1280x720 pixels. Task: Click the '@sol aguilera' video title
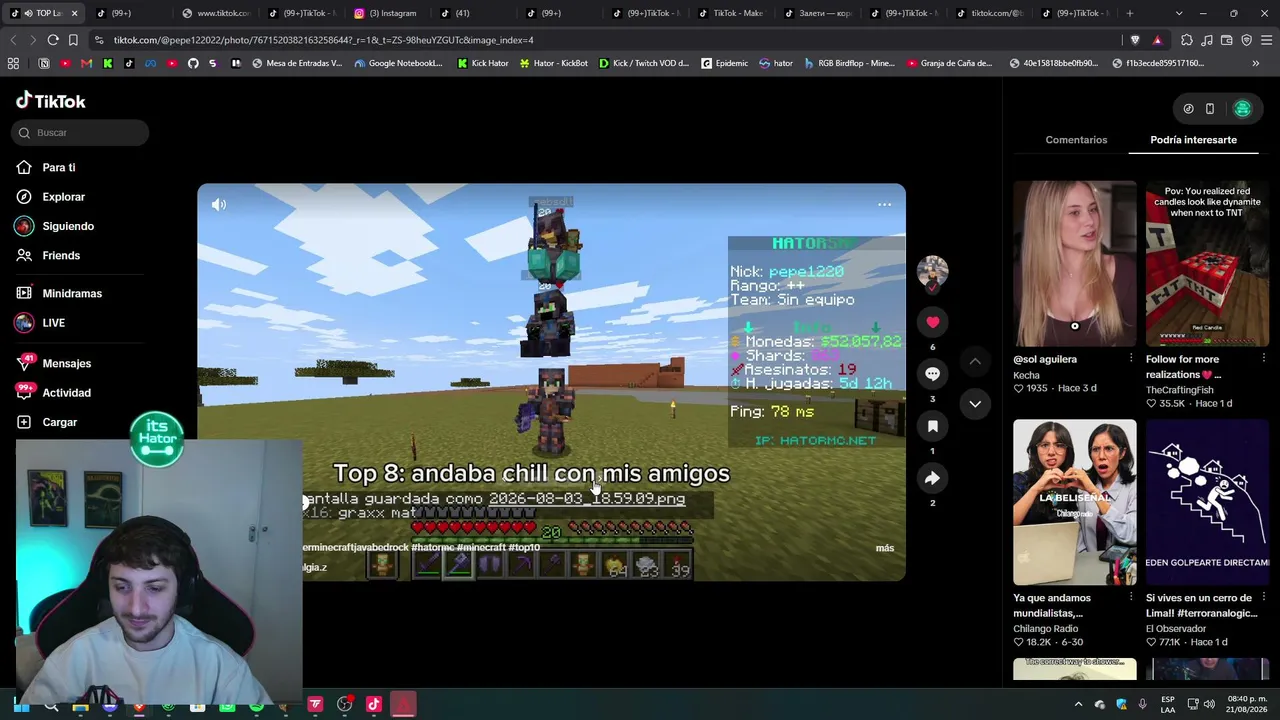[1045, 360]
